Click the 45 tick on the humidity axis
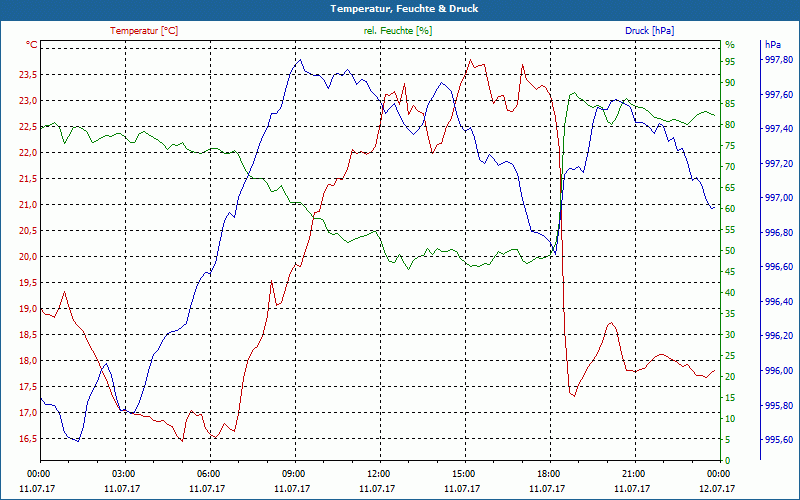 [730, 271]
